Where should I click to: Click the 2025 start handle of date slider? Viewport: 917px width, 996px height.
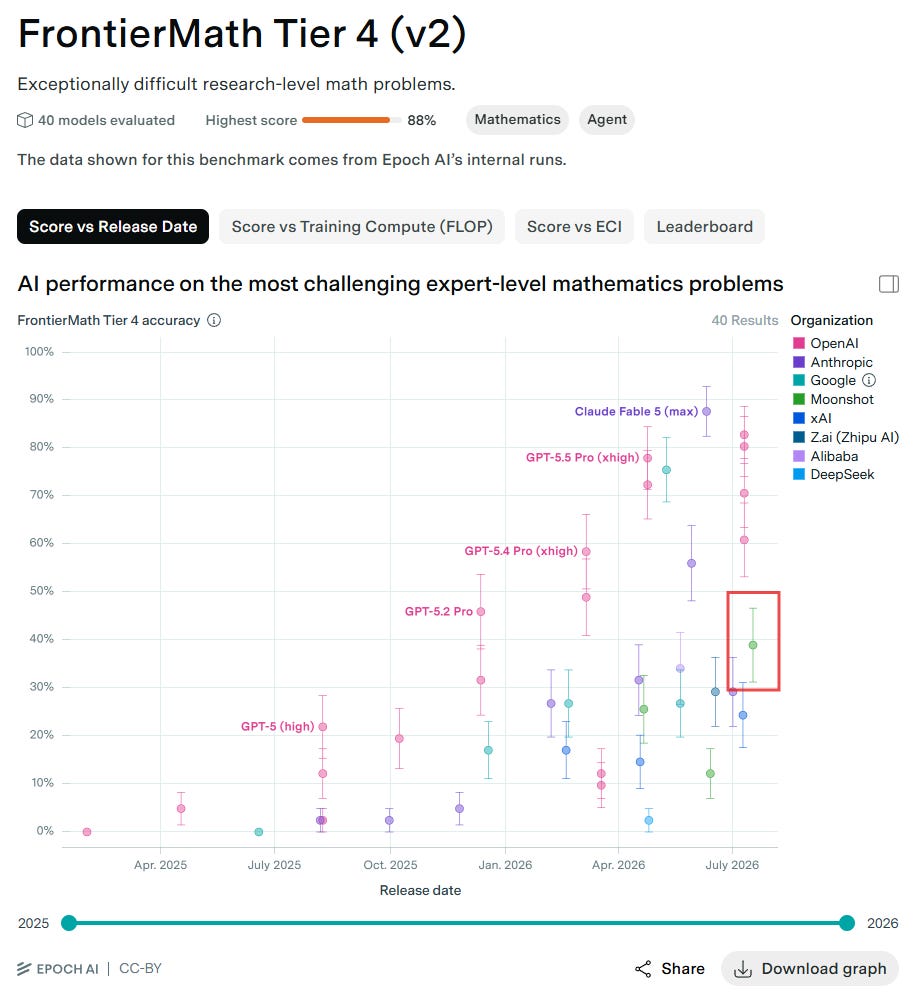(69, 923)
